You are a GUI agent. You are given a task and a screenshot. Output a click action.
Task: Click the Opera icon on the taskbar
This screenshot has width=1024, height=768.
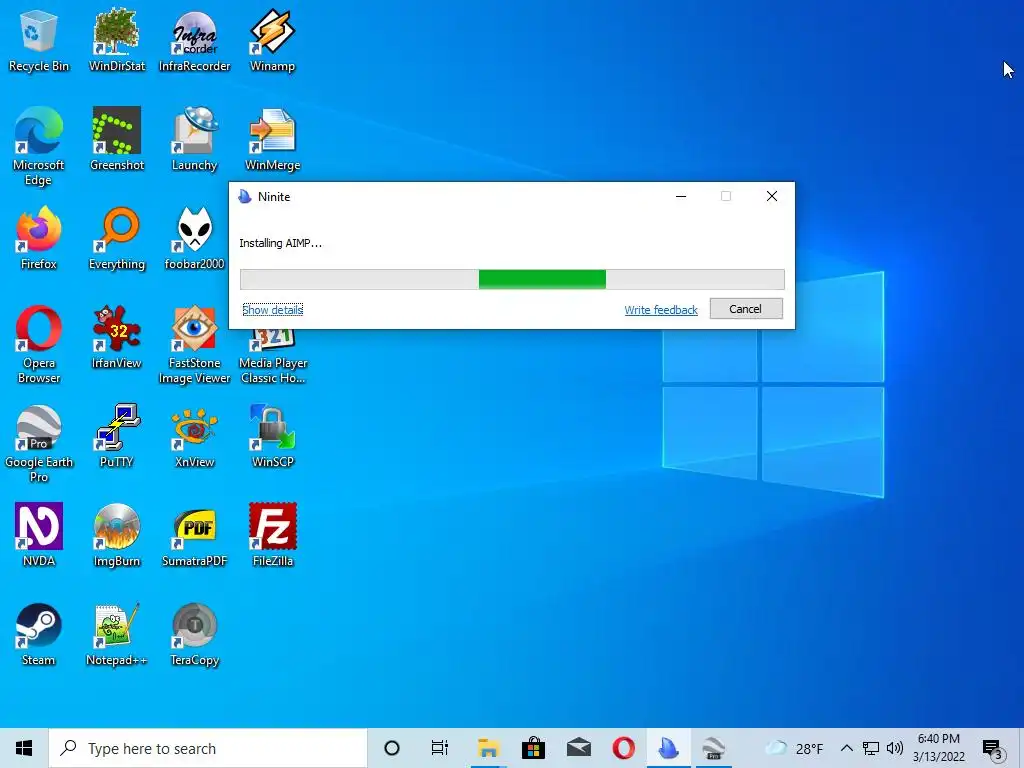click(x=624, y=748)
